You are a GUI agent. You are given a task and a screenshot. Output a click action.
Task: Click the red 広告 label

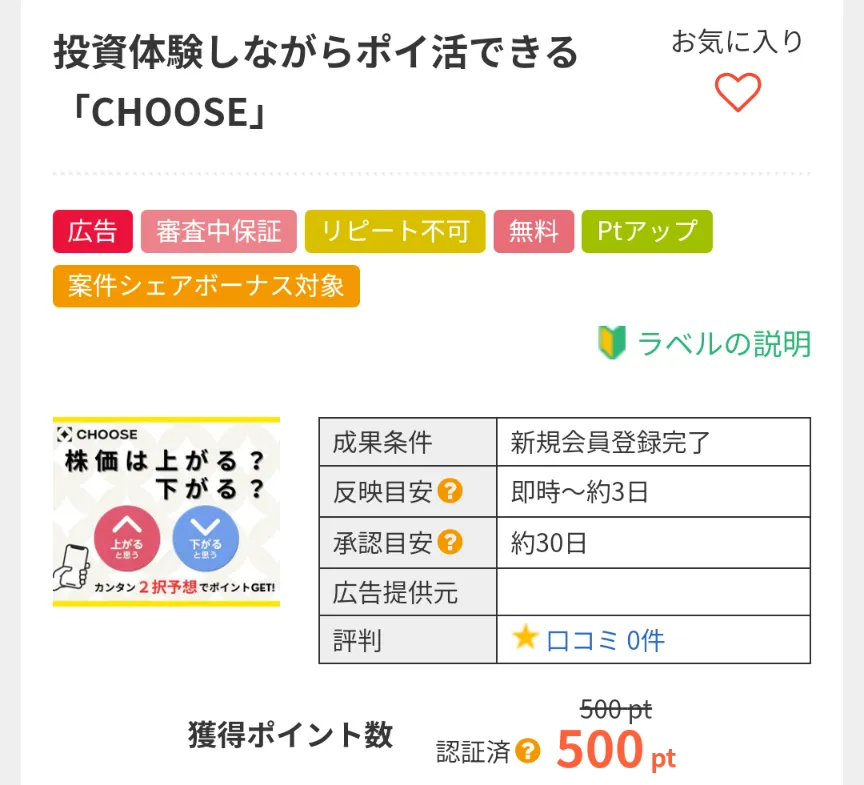(x=93, y=231)
